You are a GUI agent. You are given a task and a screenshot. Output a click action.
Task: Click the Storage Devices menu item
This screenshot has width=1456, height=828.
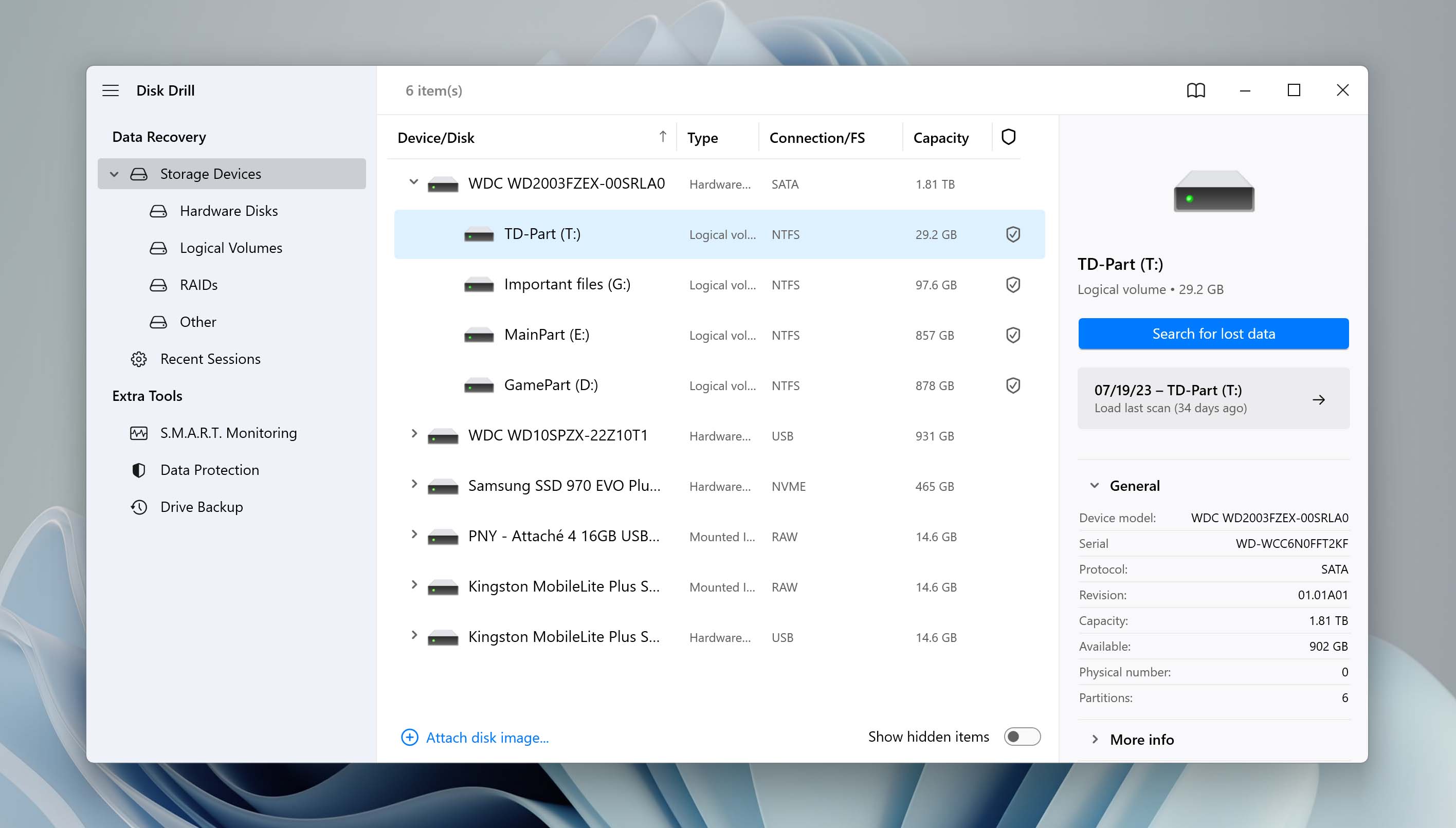210,173
